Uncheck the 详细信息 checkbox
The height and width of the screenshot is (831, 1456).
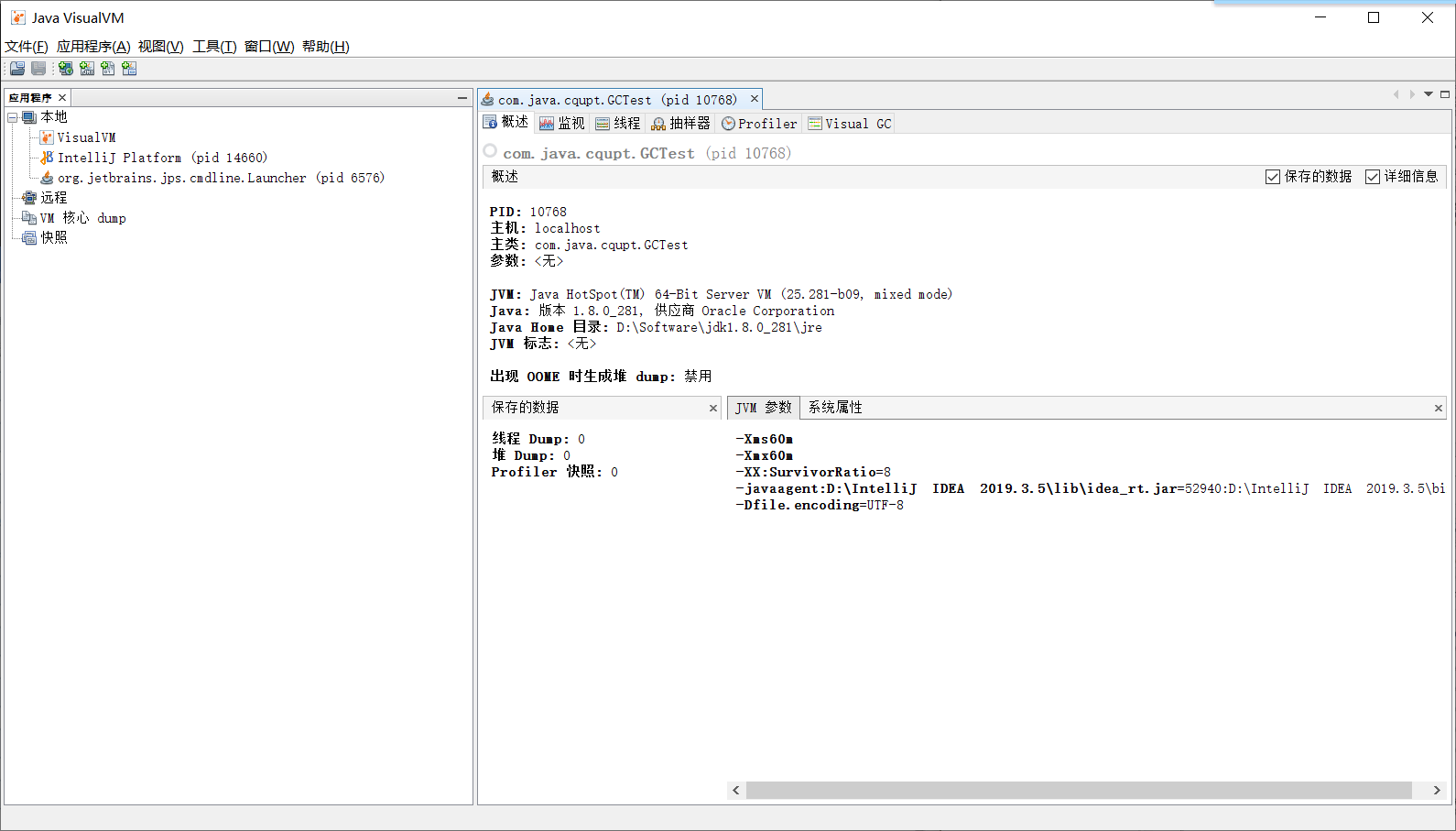pyautogui.click(x=1373, y=177)
